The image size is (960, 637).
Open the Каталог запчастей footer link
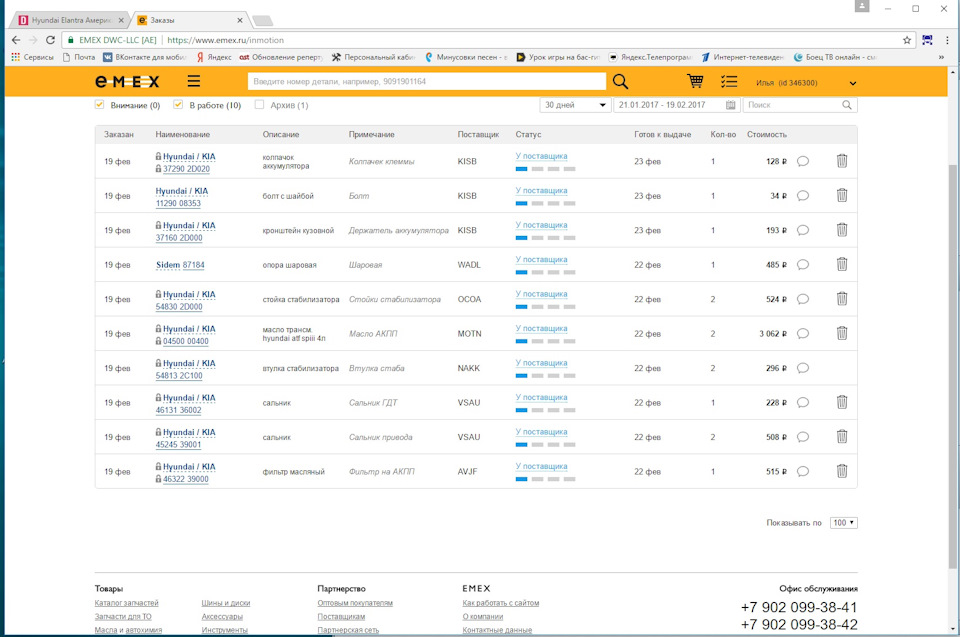pos(127,603)
